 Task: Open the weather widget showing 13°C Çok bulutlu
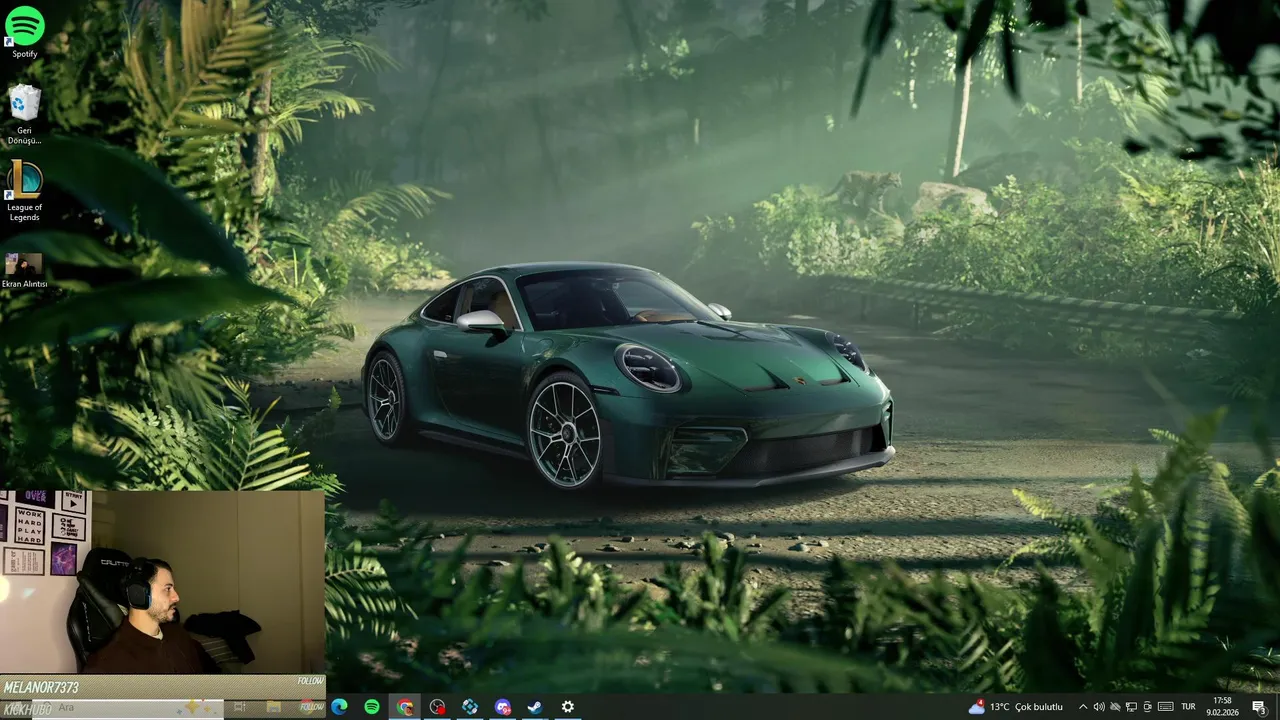[1015, 707]
